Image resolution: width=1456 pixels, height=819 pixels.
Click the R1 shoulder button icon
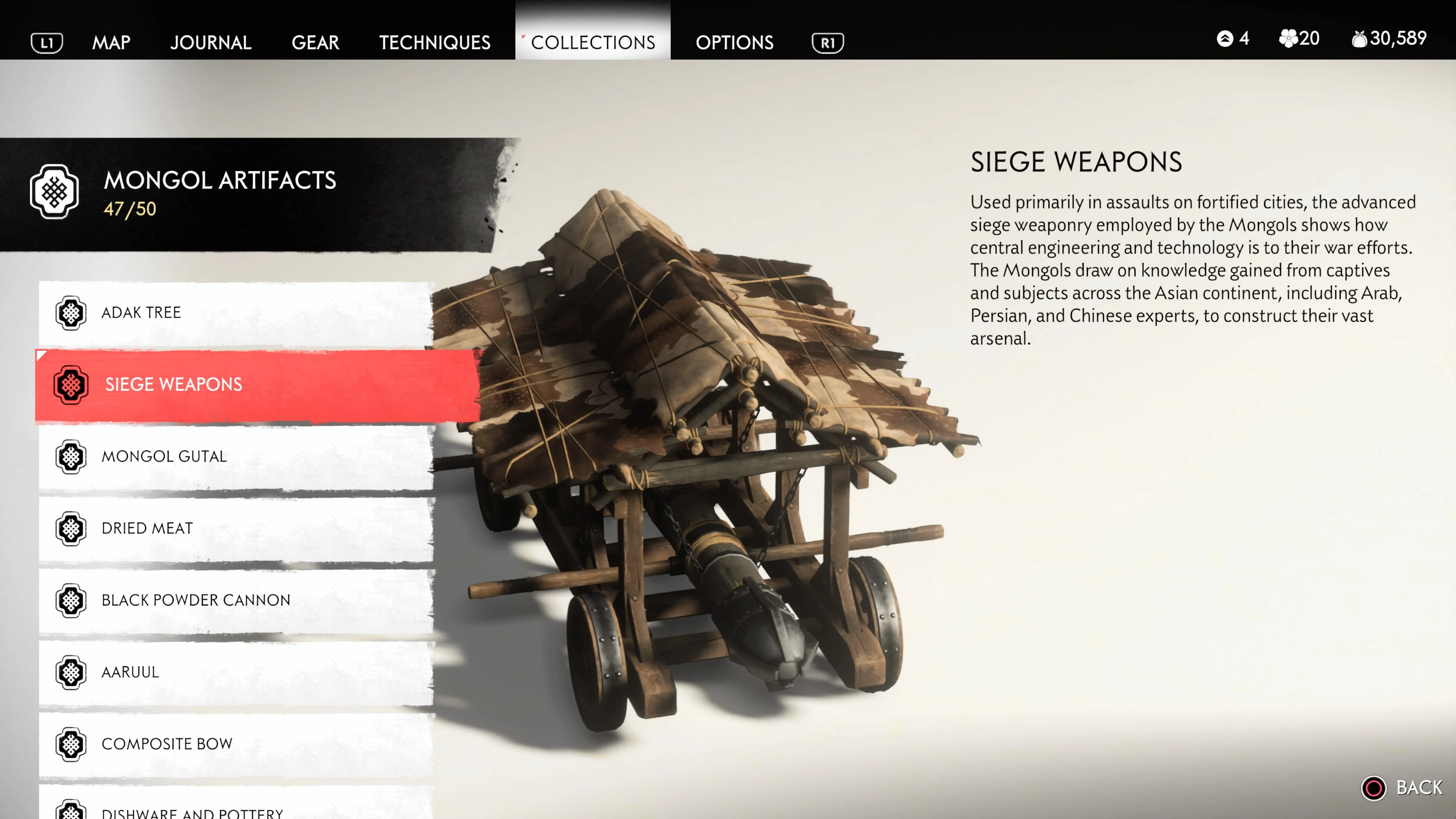[827, 43]
